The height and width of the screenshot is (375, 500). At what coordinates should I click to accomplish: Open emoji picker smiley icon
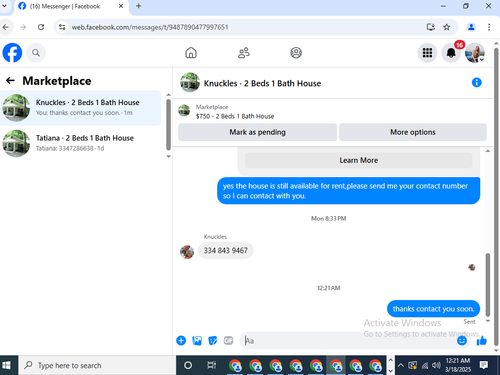pyautogui.click(x=462, y=340)
